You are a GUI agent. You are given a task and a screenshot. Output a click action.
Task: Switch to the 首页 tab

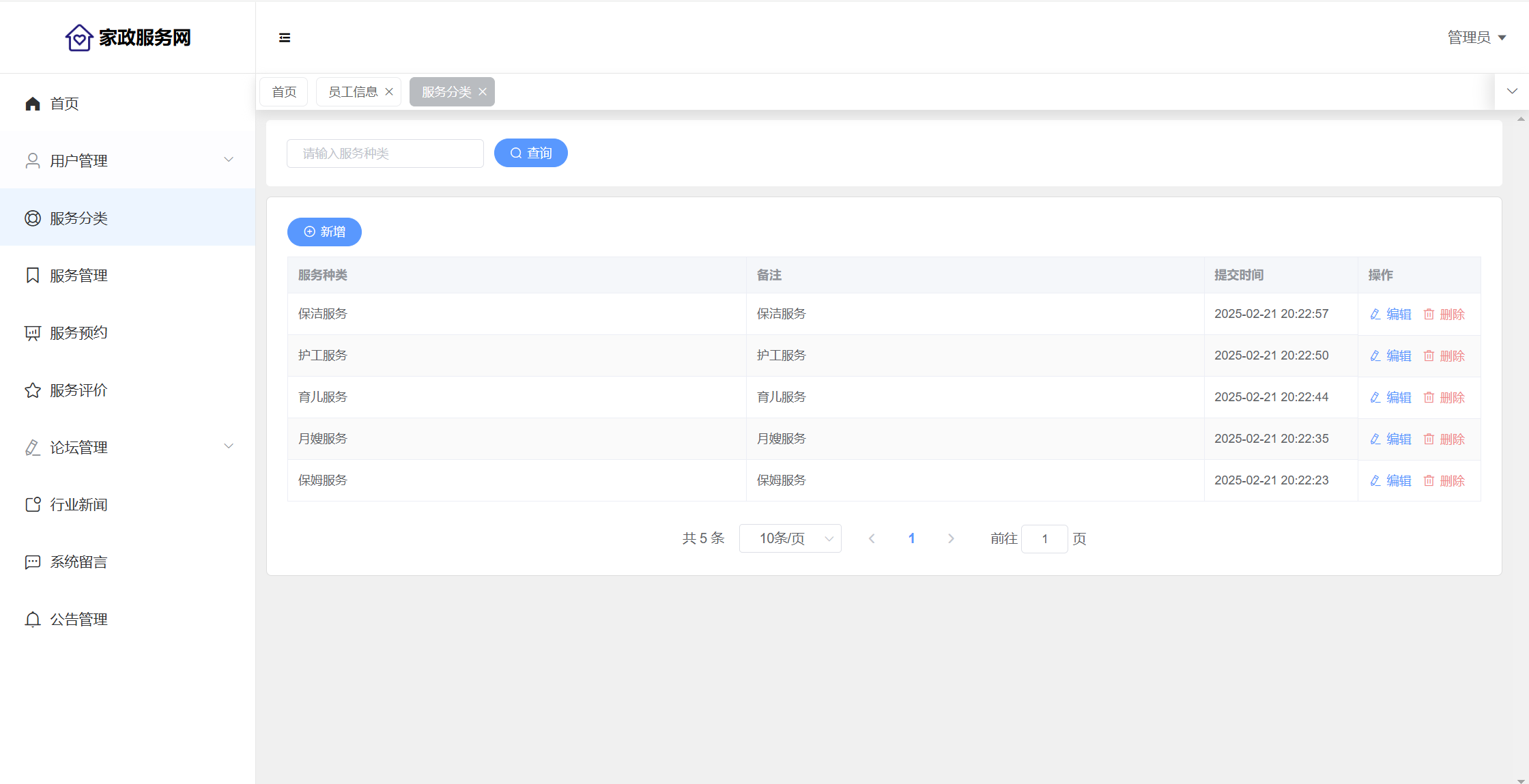(284, 92)
